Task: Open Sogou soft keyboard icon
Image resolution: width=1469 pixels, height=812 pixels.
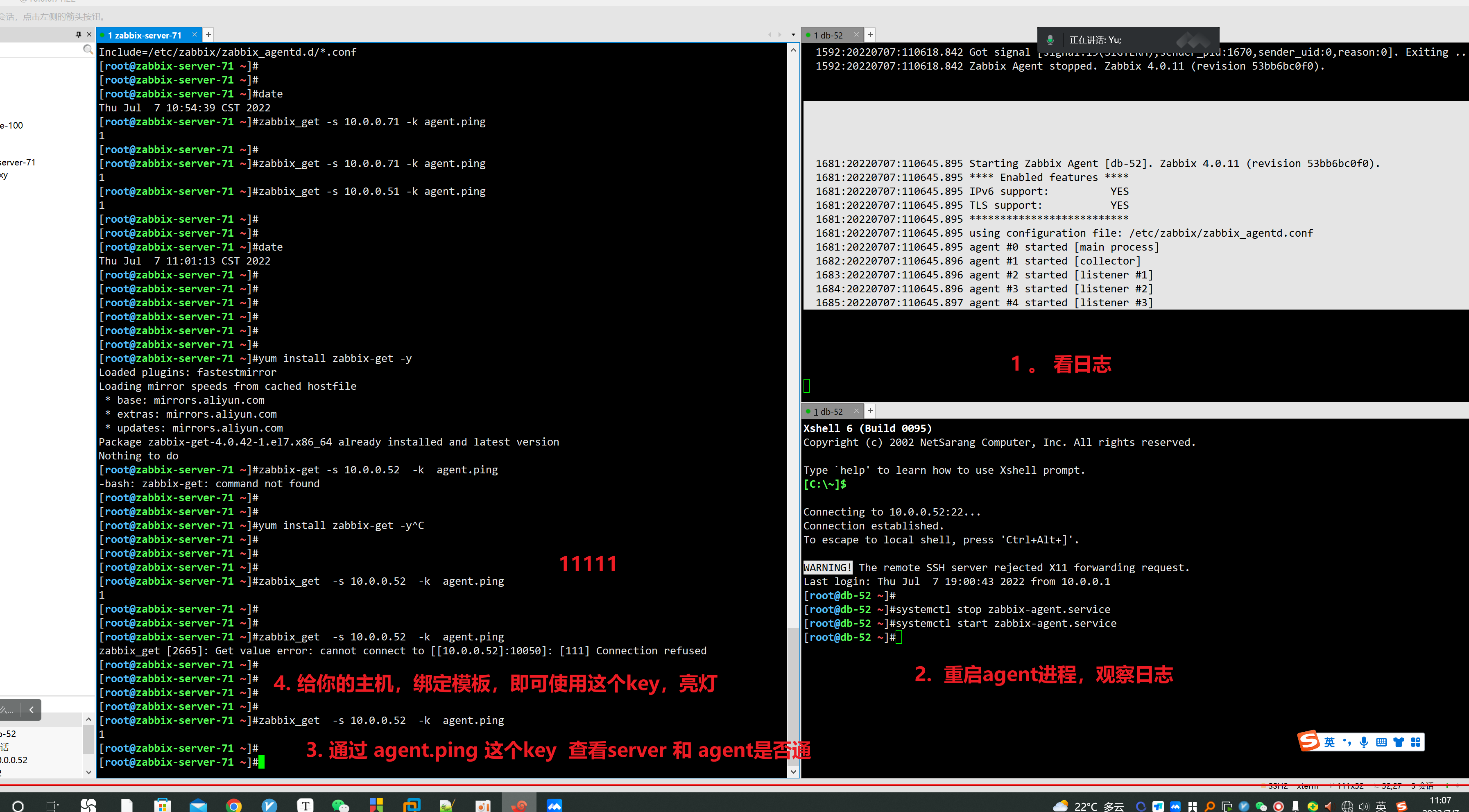Action: [1381, 742]
